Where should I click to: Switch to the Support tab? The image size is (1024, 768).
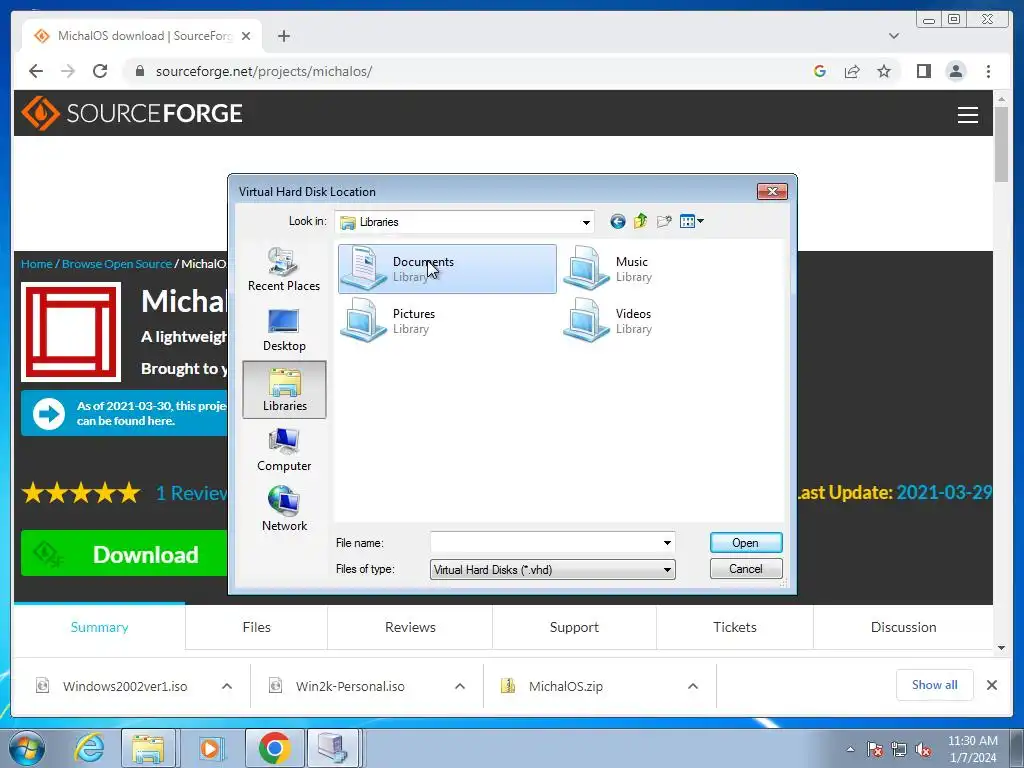click(574, 627)
